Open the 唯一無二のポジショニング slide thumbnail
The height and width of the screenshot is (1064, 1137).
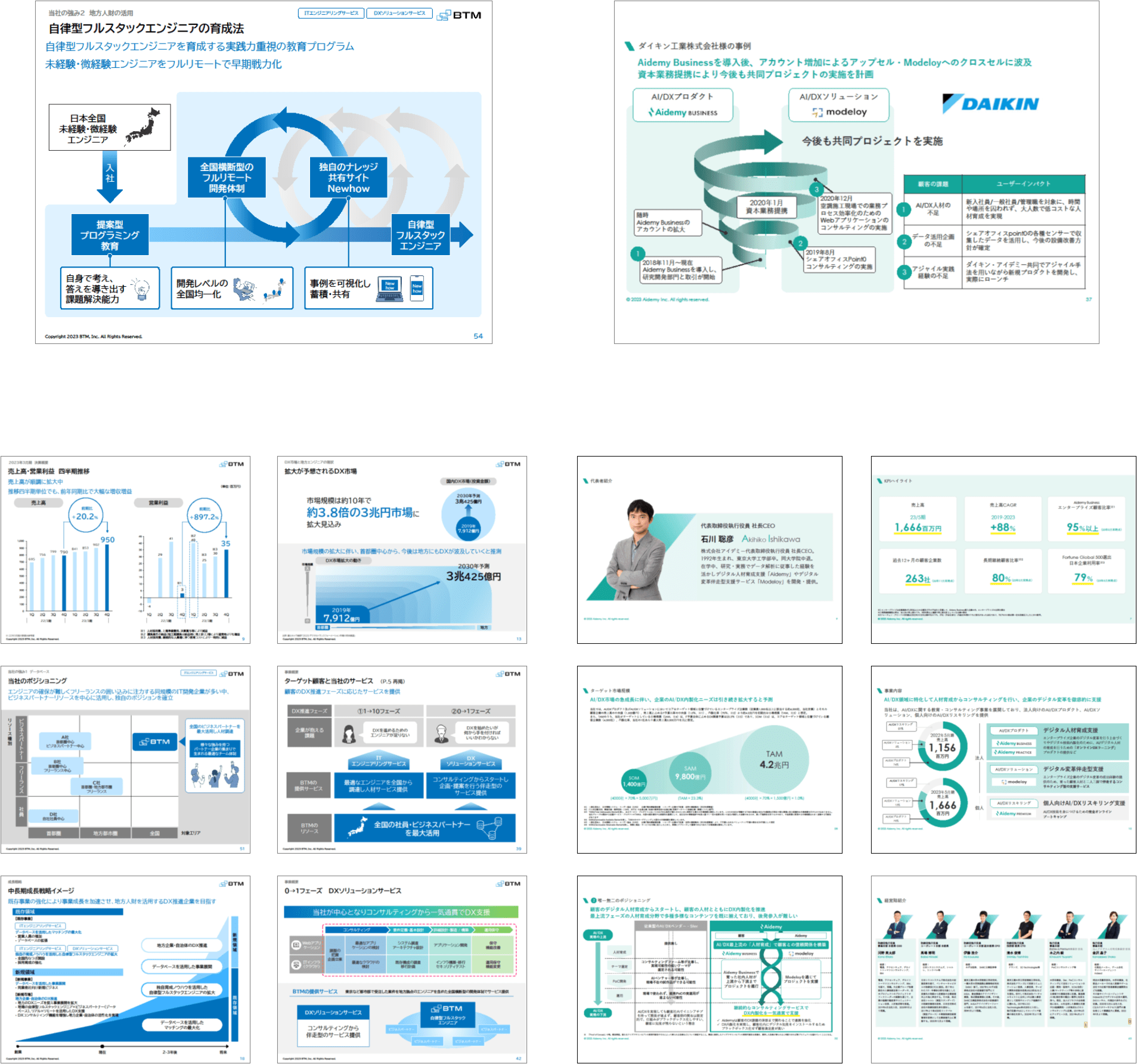point(710,969)
